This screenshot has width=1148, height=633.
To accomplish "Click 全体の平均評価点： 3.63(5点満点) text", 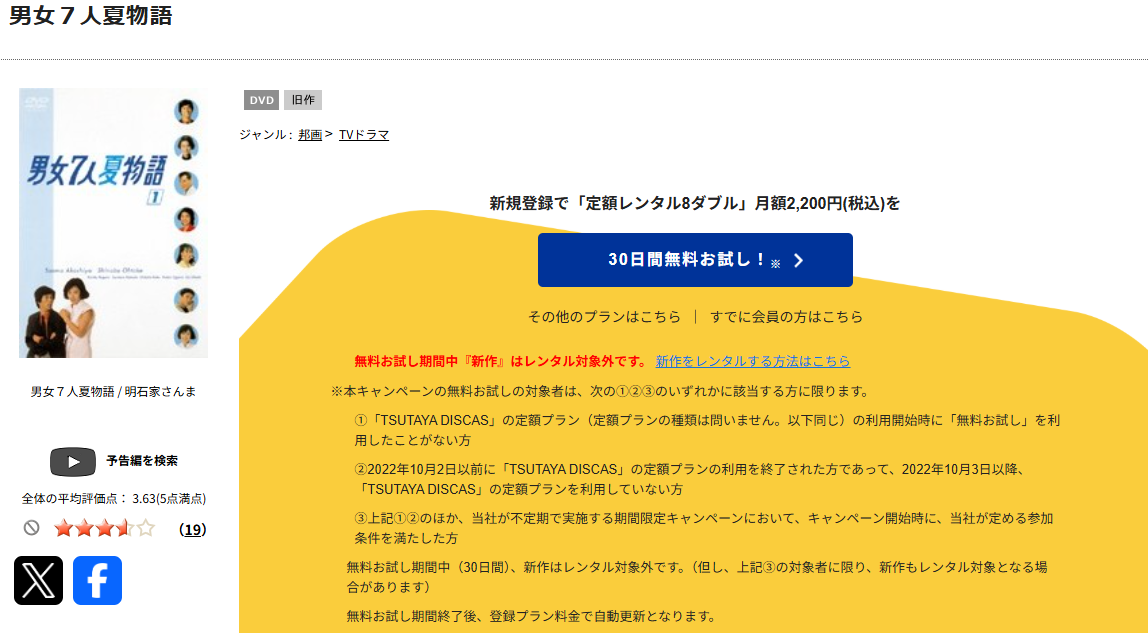I will [x=113, y=498].
